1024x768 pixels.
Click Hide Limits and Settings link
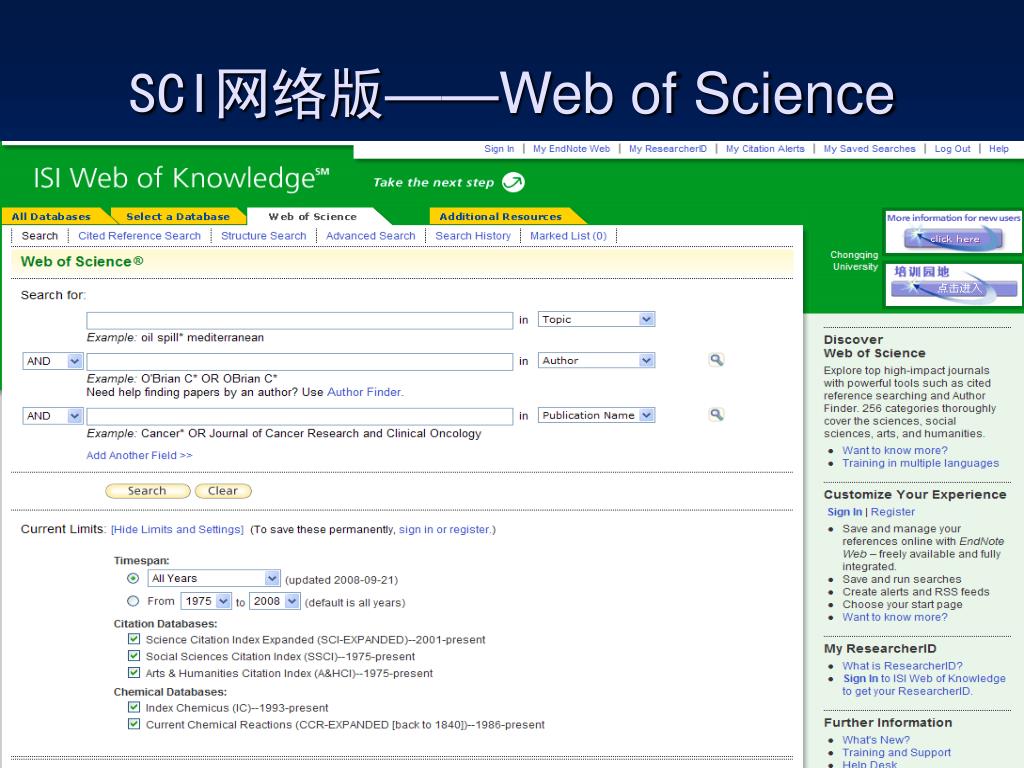pyautogui.click(x=177, y=530)
